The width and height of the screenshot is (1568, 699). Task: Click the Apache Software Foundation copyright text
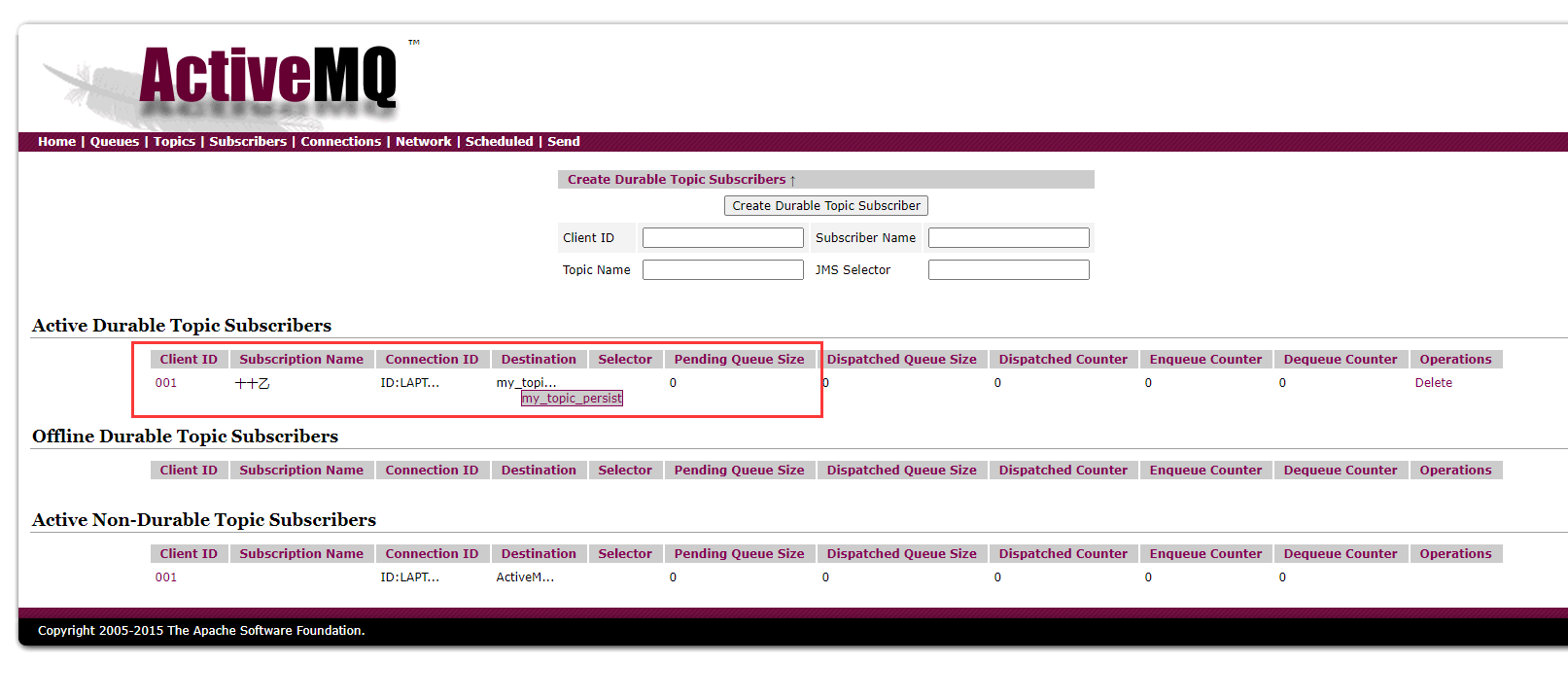(x=201, y=631)
